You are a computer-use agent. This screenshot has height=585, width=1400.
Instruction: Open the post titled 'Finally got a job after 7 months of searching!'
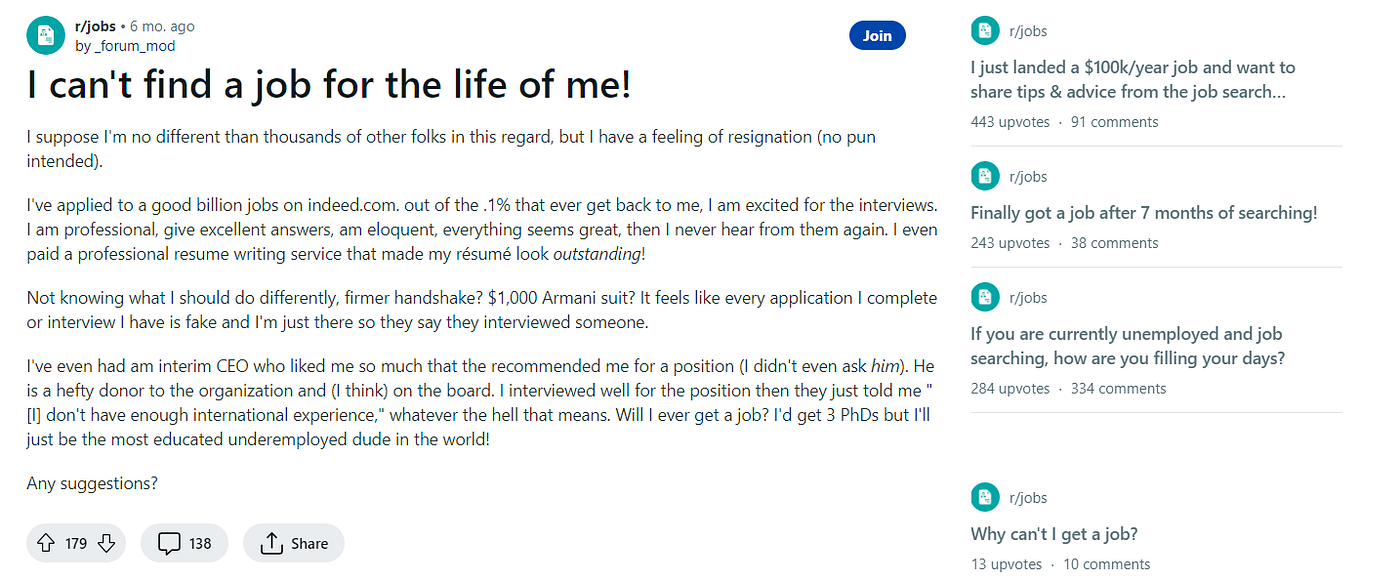pos(1144,212)
